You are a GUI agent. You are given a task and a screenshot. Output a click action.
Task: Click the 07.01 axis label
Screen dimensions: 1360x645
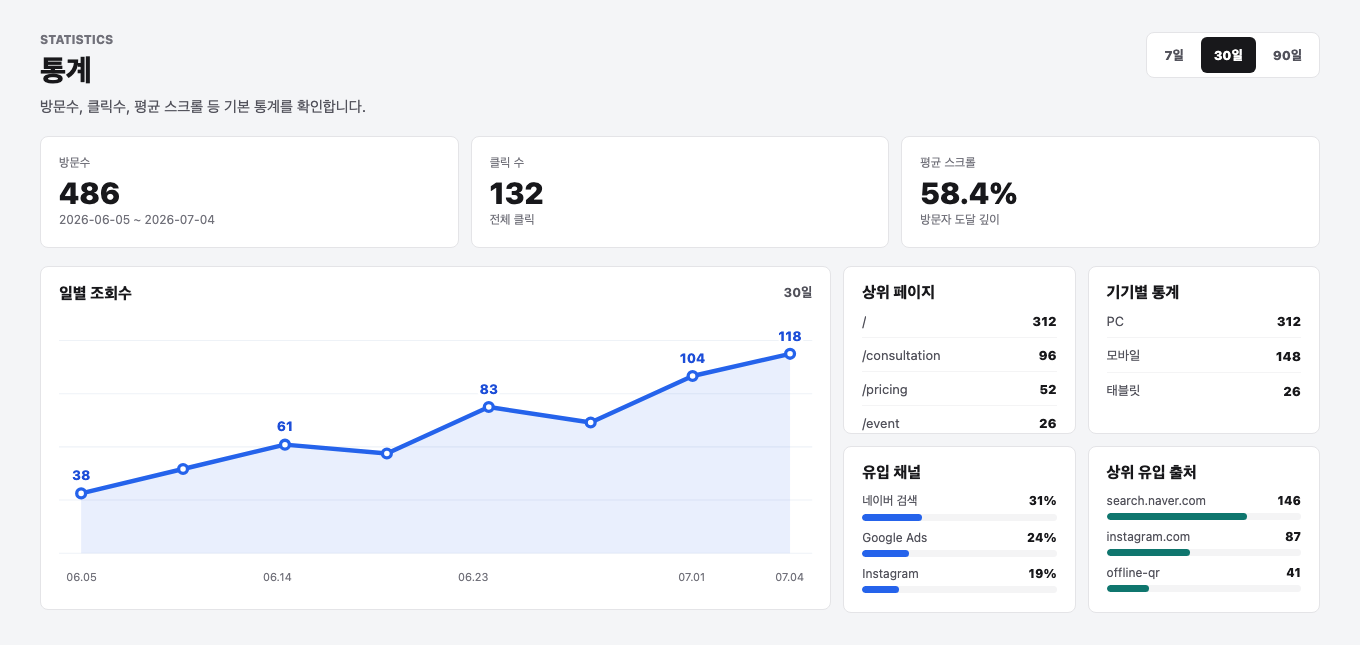click(692, 577)
